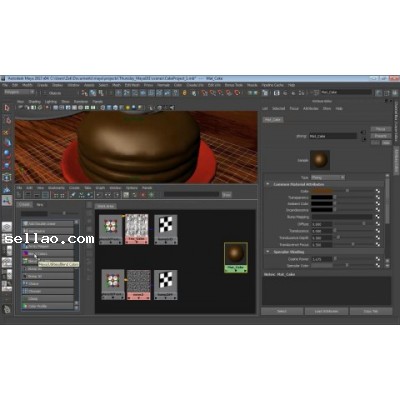400x400 pixels.
Task: Open the Polygons menu set dropdown
Action: (x=19, y=92)
